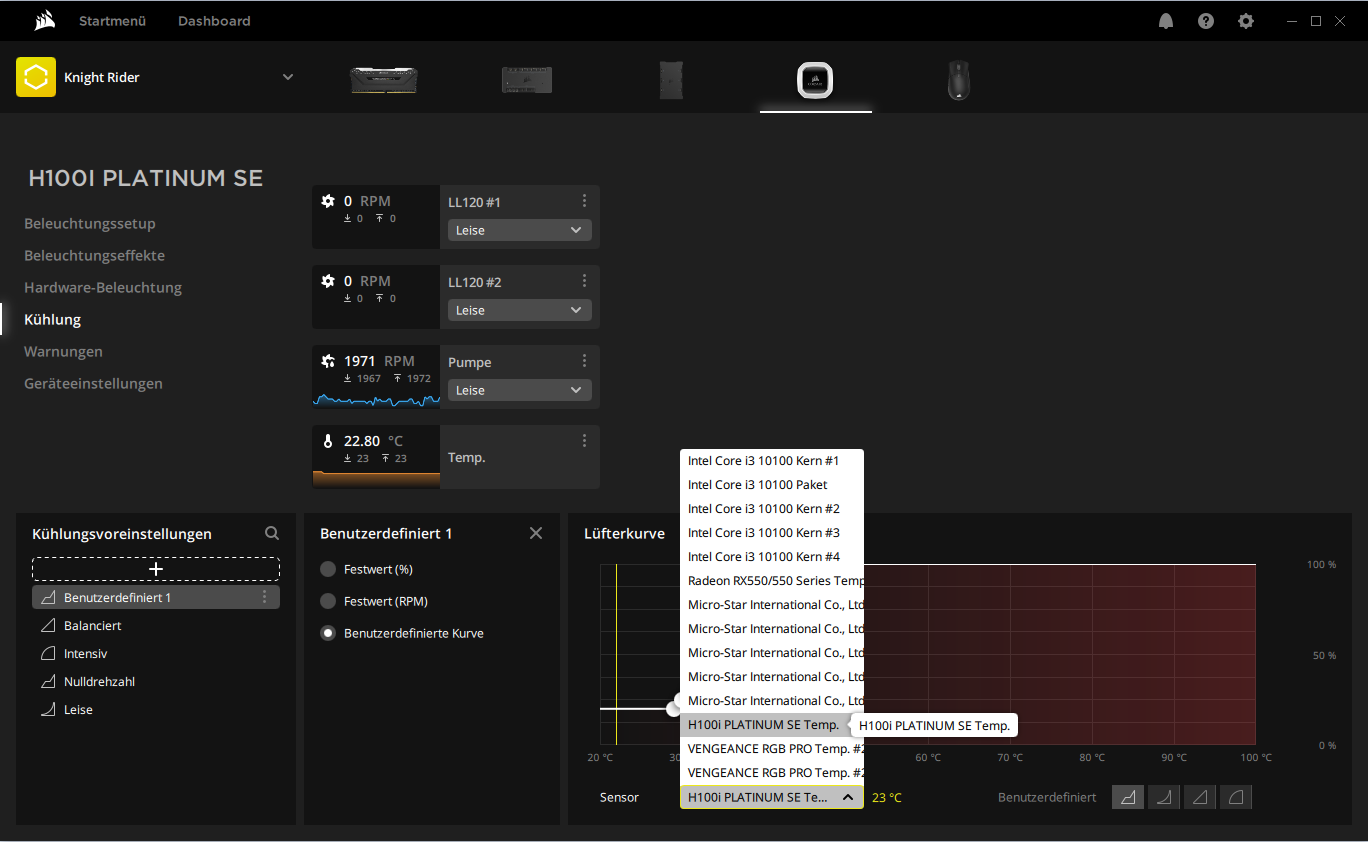Go to Beleuchtungssetup section
This screenshot has height=842, width=1368.
pyautogui.click(x=90, y=224)
